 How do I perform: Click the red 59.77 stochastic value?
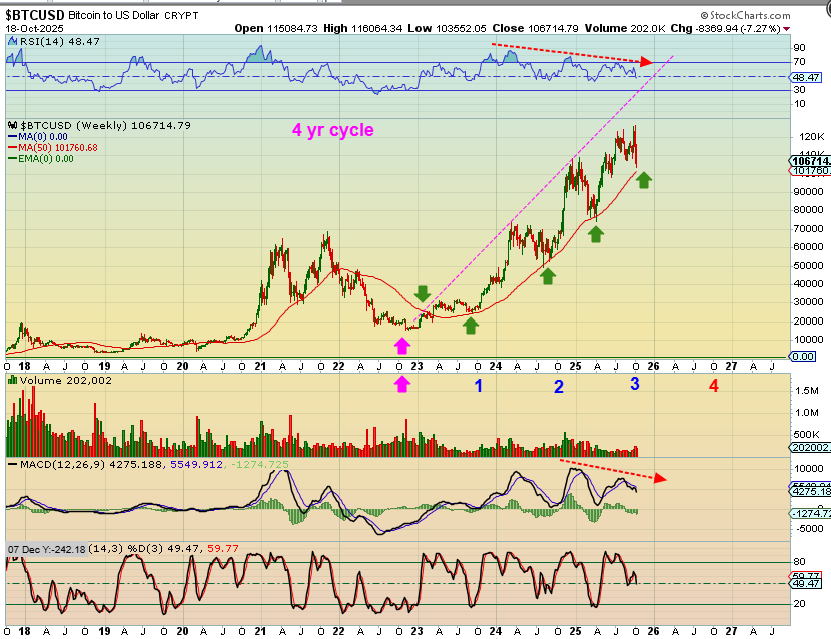[223, 549]
